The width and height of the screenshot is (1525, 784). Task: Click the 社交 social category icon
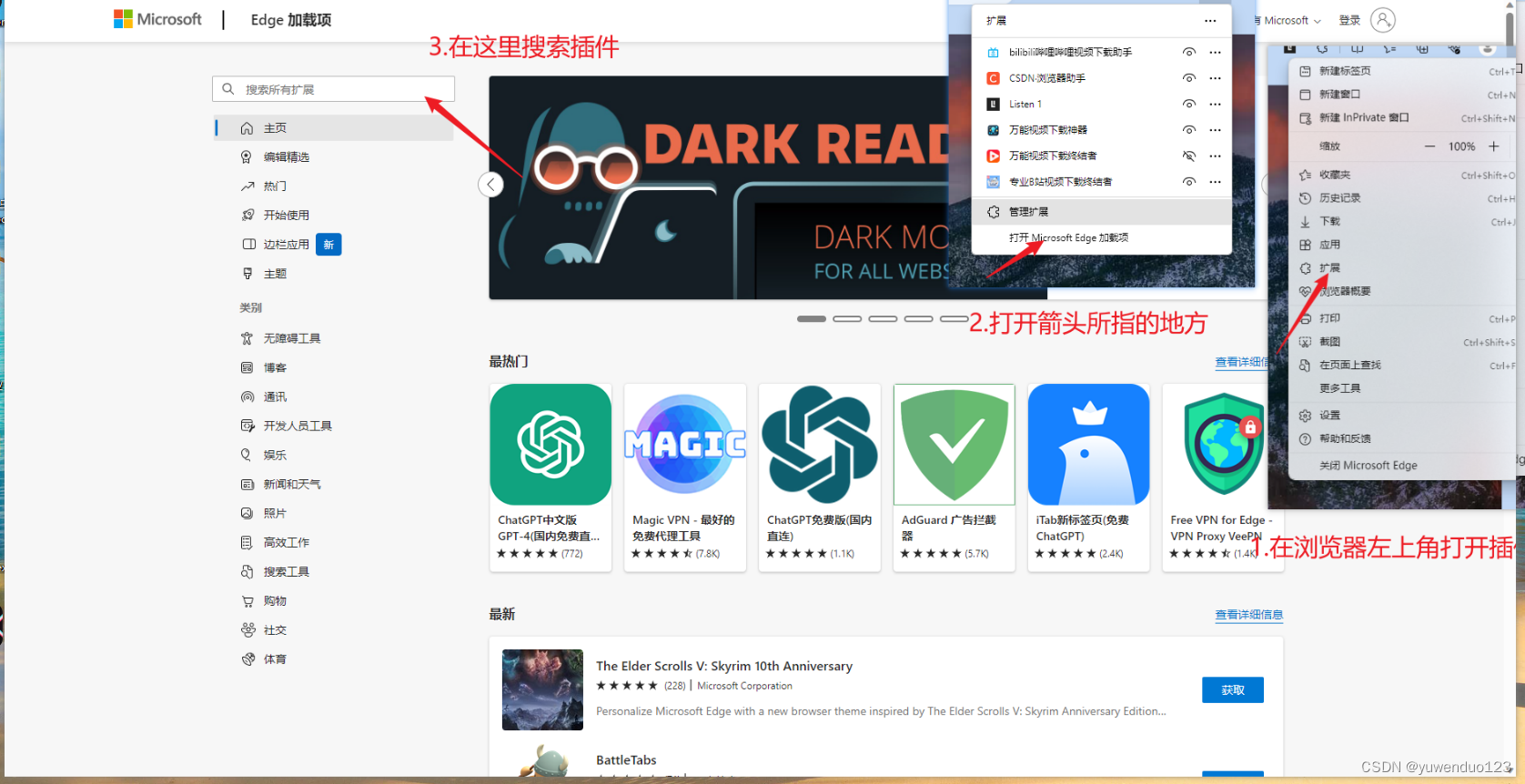pos(247,630)
